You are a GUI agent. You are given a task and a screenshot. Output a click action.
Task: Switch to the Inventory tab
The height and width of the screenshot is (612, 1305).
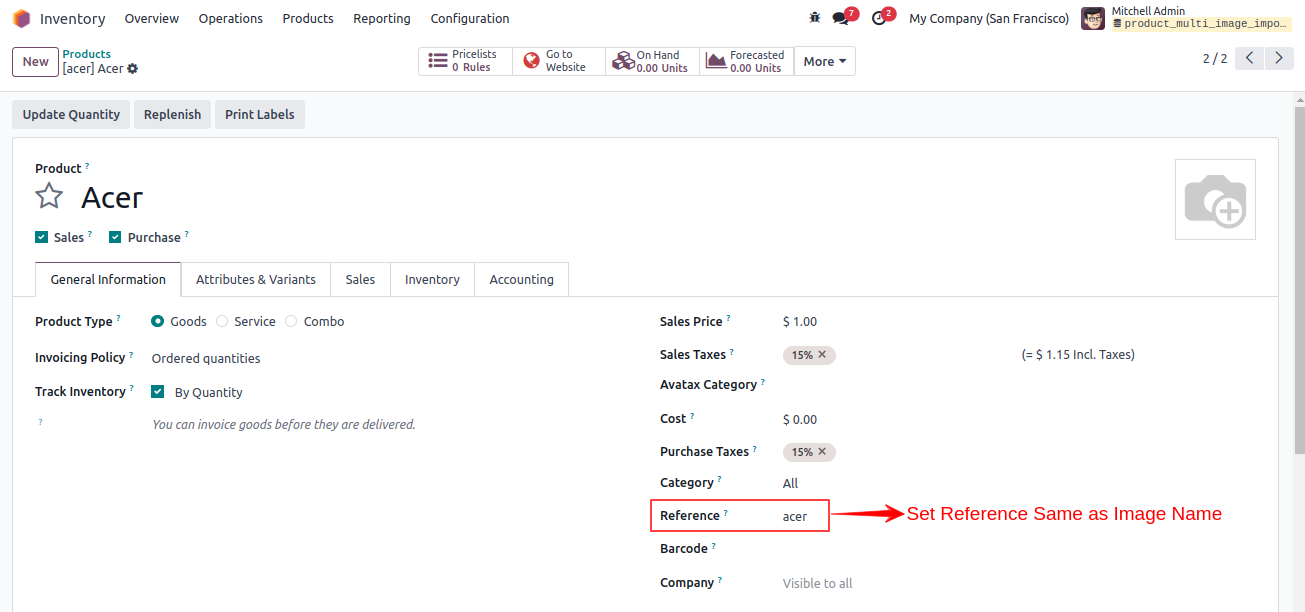(x=433, y=280)
